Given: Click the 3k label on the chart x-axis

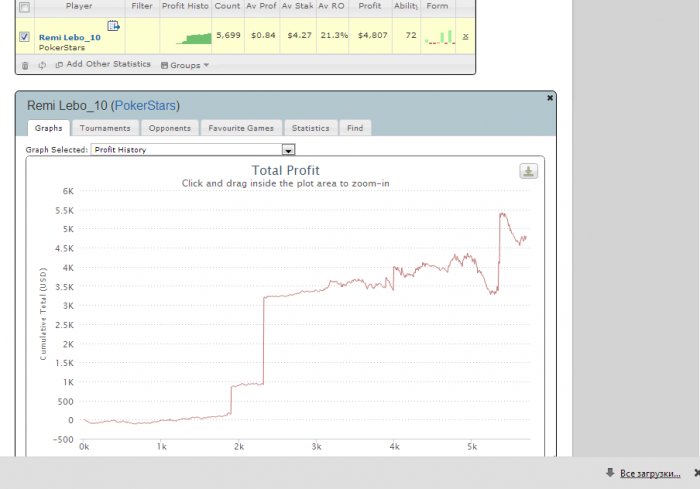Looking at the screenshot, I should 317,447.
